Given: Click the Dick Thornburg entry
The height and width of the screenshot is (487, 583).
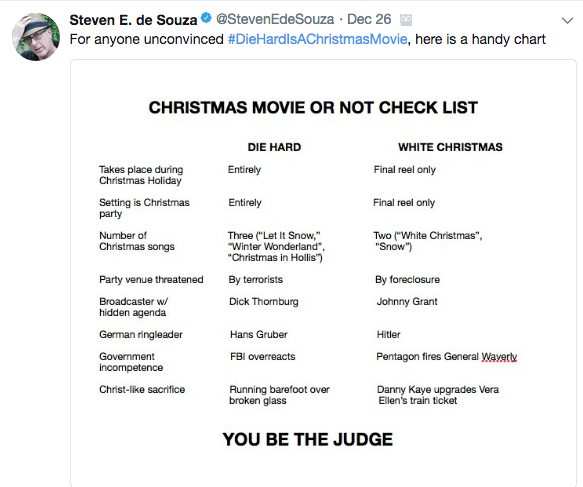Looking at the screenshot, I should pyautogui.click(x=264, y=301).
